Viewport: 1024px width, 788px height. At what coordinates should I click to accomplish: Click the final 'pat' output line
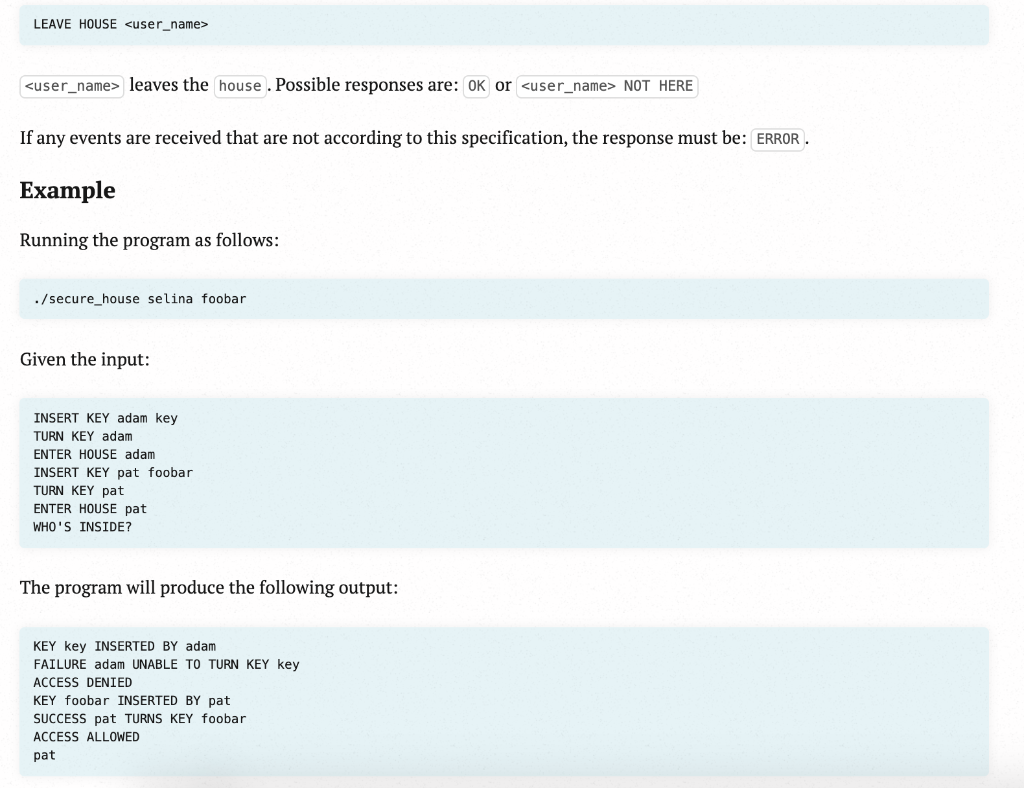coord(44,755)
